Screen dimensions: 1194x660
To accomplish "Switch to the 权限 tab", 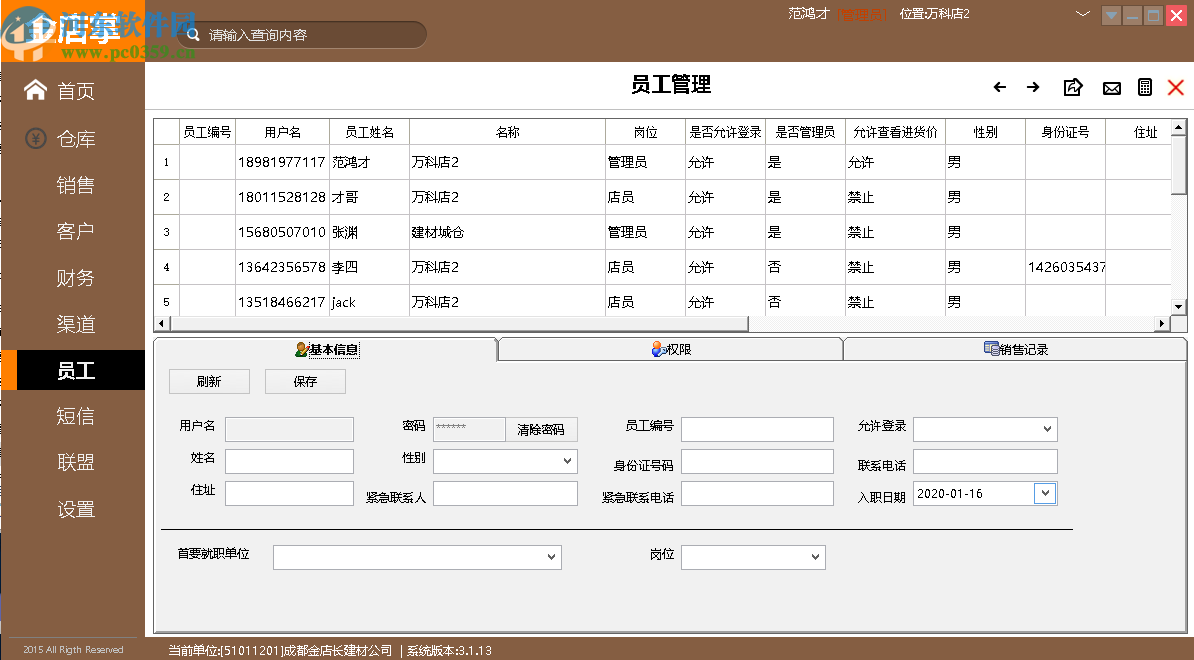I will pos(669,350).
